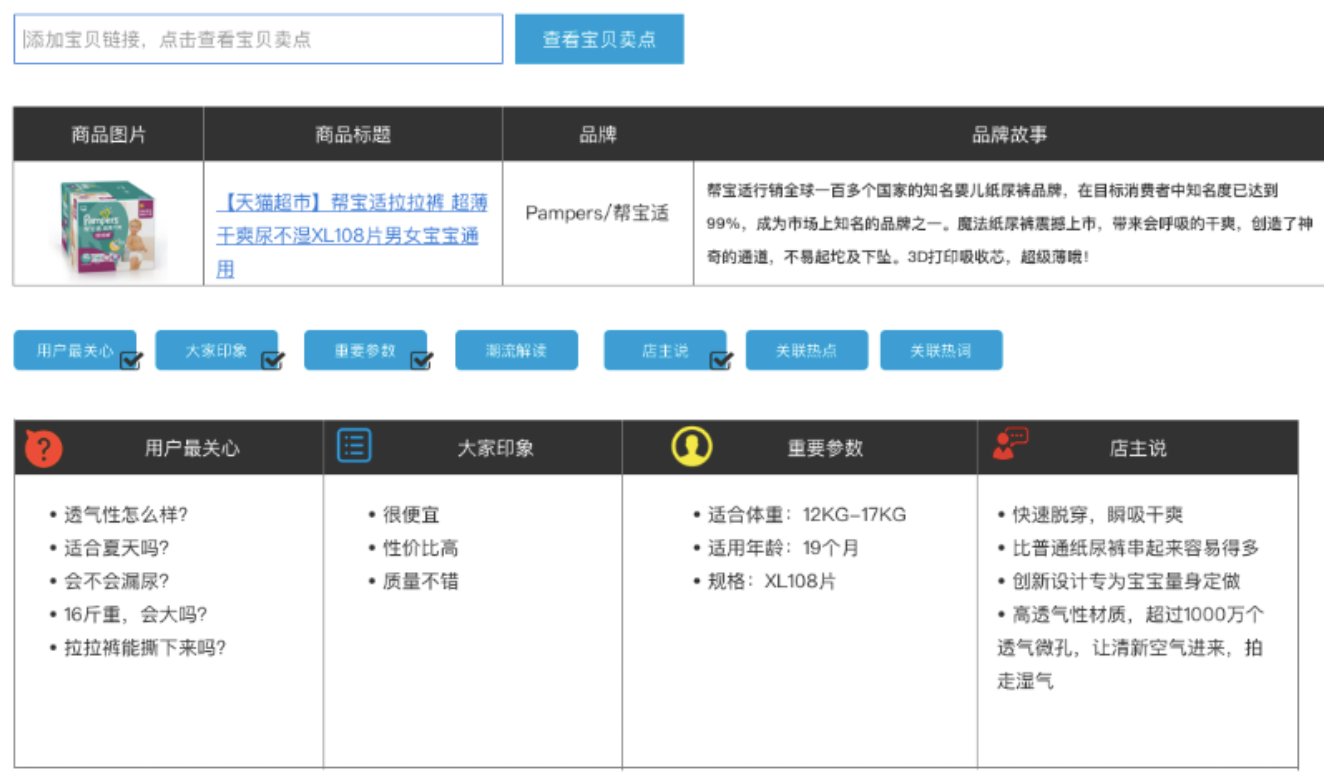1336x778 pixels.
Task: Click the question 透气性怎么样?
Action: tap(126, 515)
